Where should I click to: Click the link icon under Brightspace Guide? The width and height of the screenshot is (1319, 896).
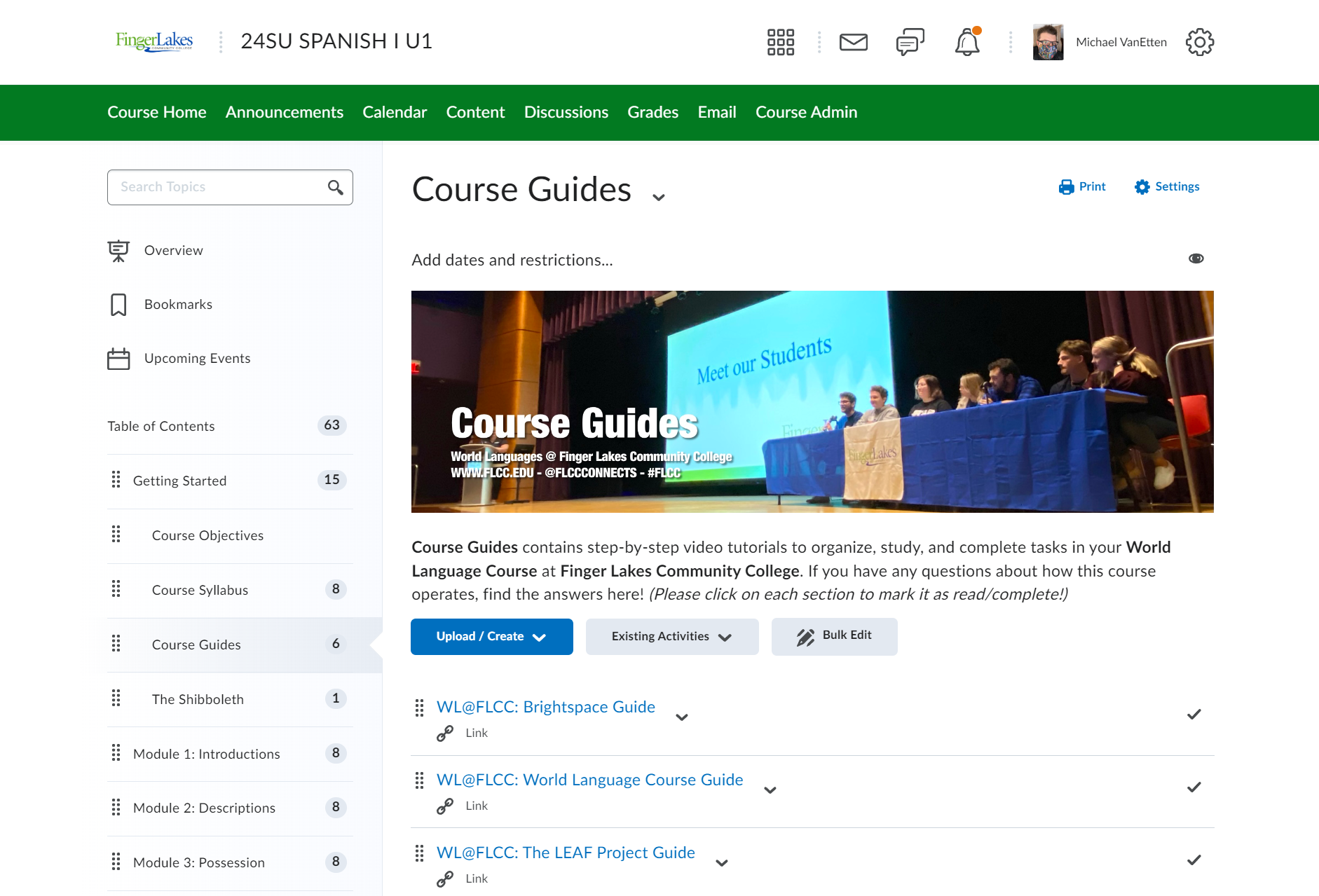pos(445,733)
